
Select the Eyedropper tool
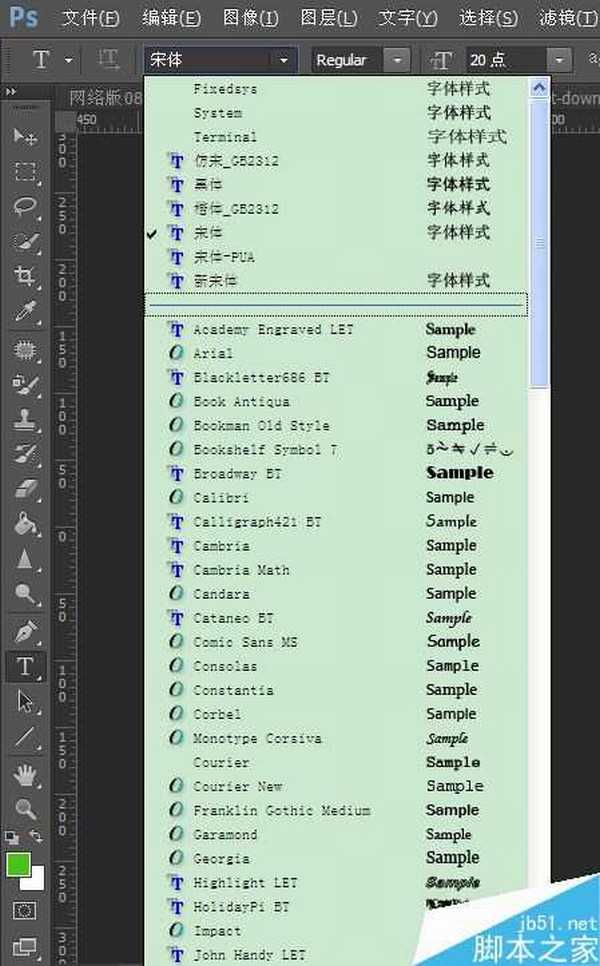[x=25, y=312]
